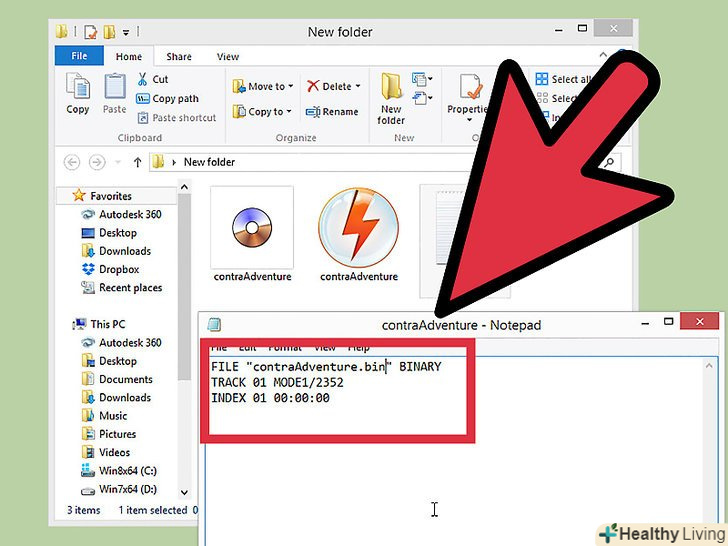Select the contraAdventure disc image file
Image resolution: width=728 pixels, height=546 pixels.
click(252, 234)
